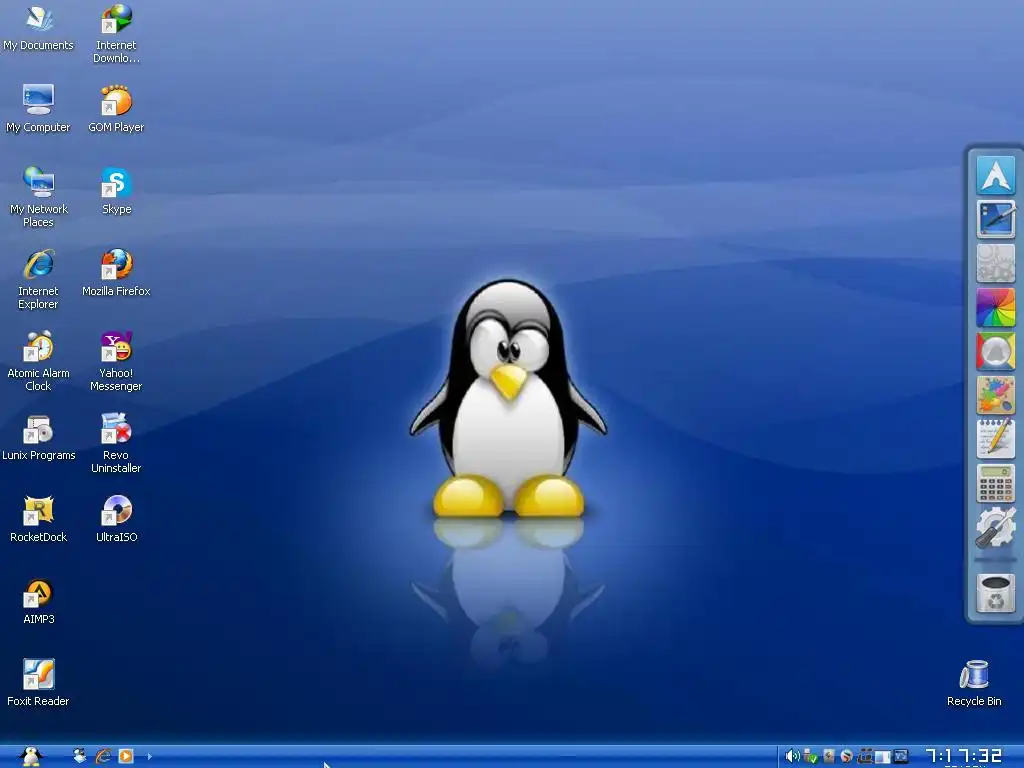
Task: Click the penguin Start button on taskbar
Action: tap(31, 756)
